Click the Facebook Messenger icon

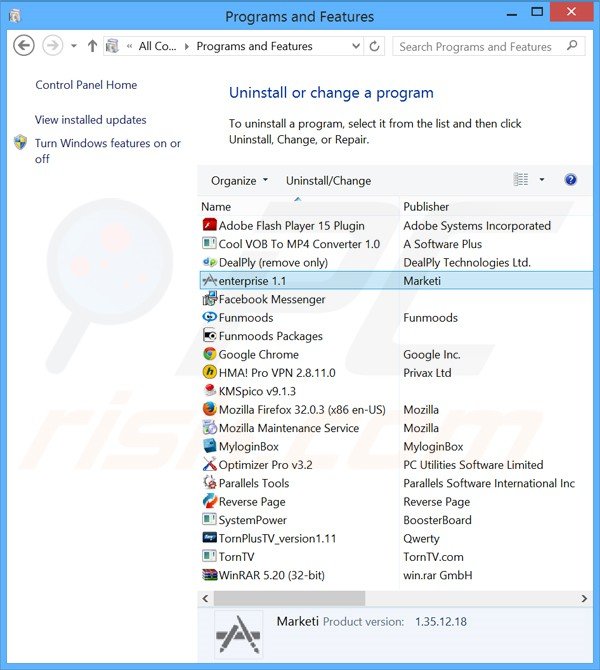pos(209,299)
